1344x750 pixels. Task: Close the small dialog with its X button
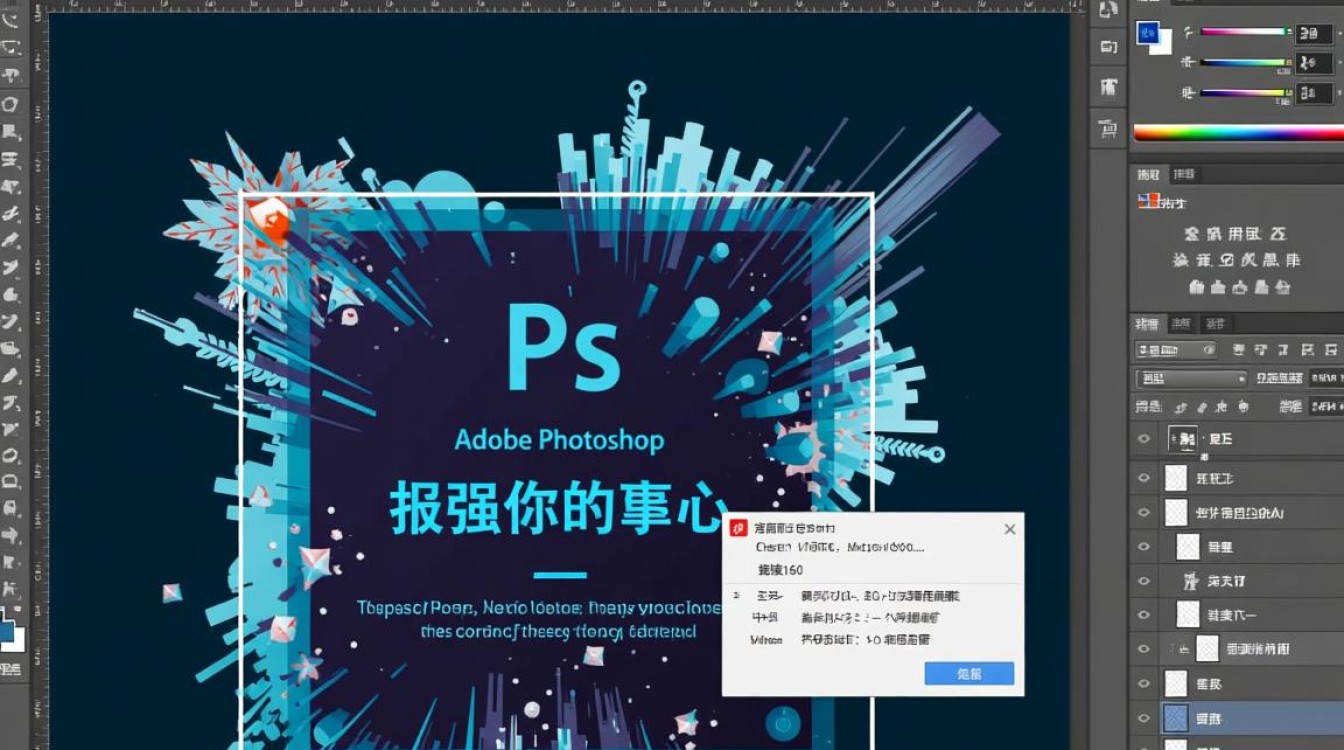click(1010, 529)
